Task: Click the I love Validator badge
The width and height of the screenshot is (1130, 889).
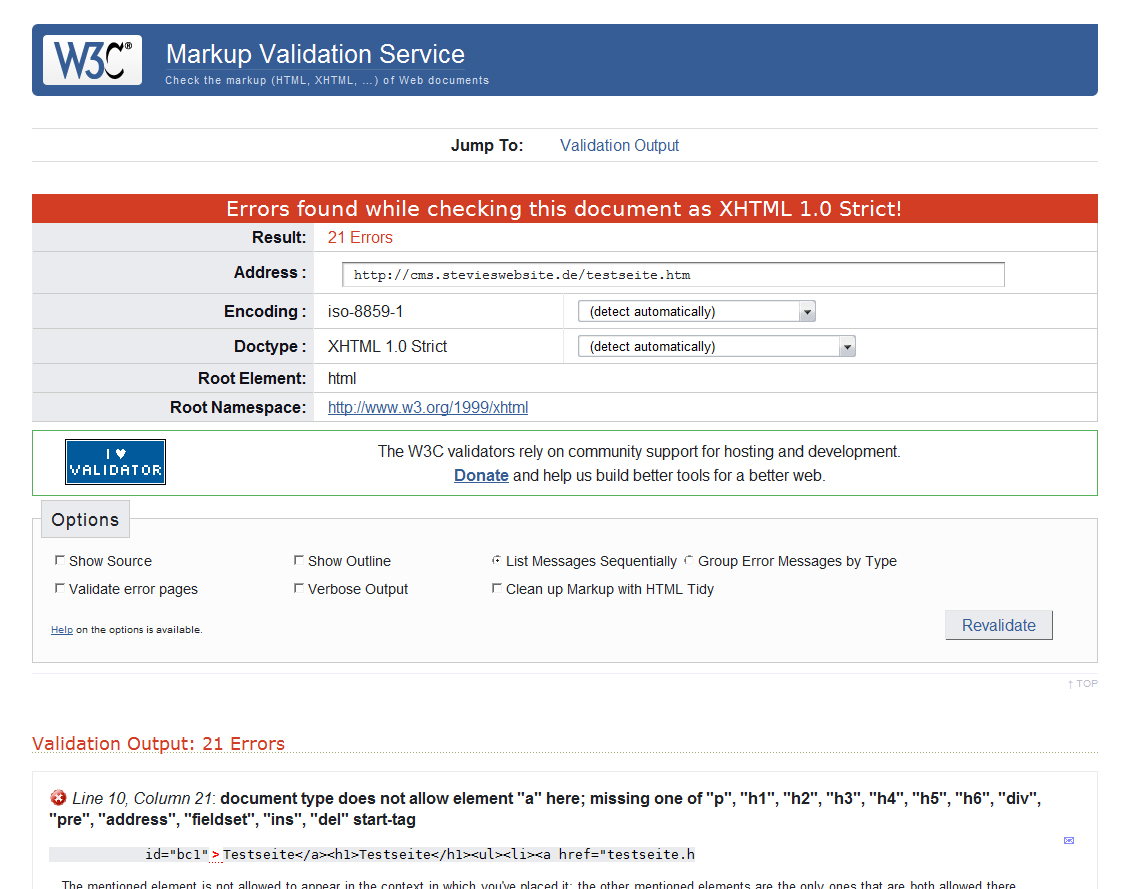Action: click(x=115, y=462)
